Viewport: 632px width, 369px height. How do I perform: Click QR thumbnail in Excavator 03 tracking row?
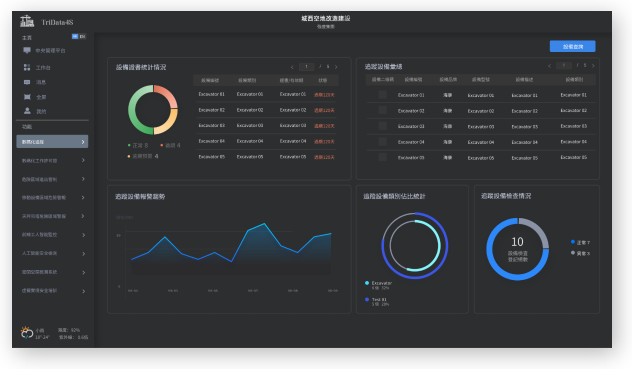pyautogui.click(x=383, y=126)
